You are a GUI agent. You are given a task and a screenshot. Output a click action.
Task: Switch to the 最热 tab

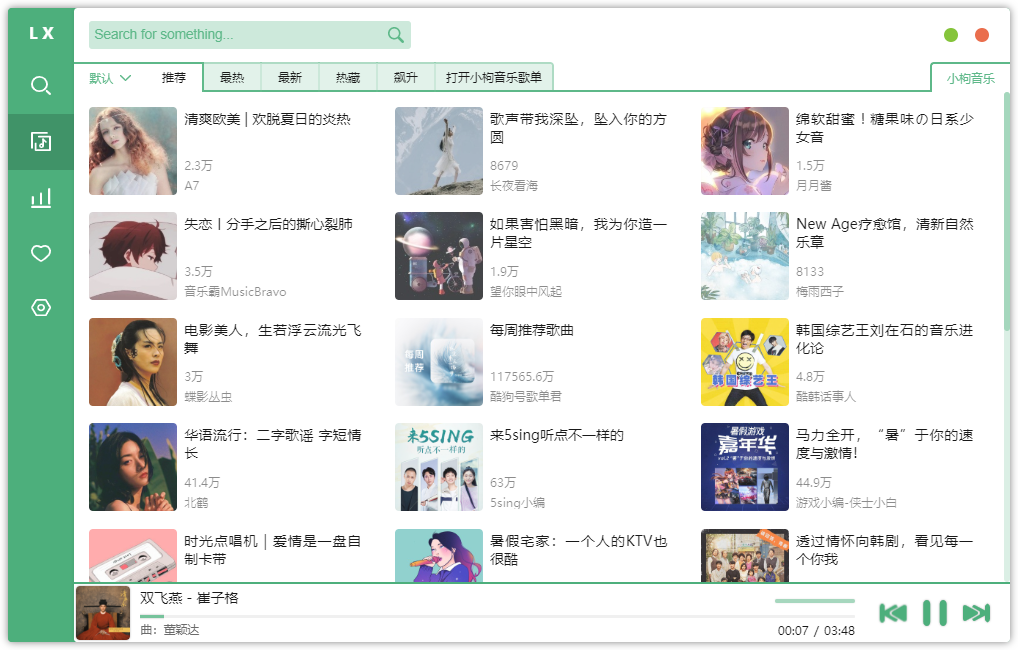coord(231,76)
